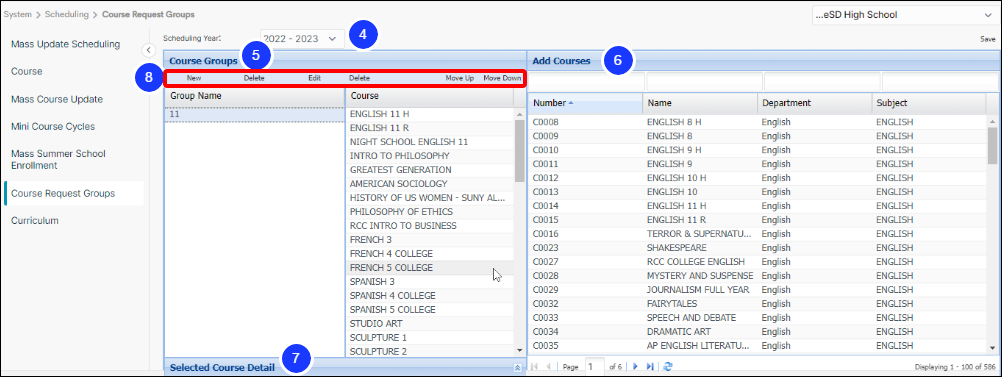Select PHILOSOPHY OF ETHICS course
This screenshot has height=377, width=1002.
click(x=429, y=212)
